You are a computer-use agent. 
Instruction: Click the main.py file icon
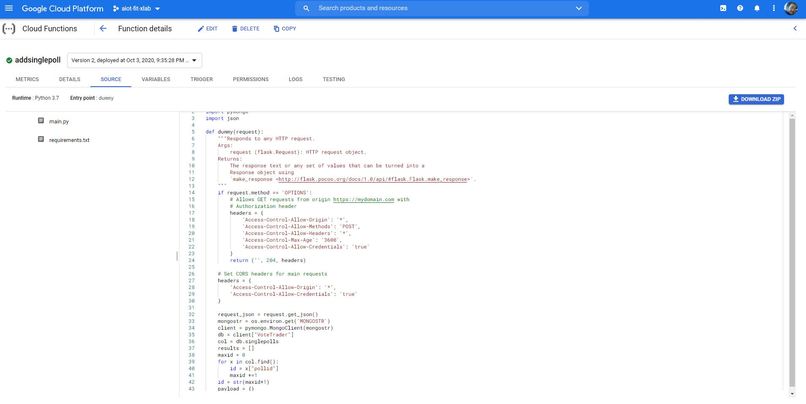[x=41, y=121]
